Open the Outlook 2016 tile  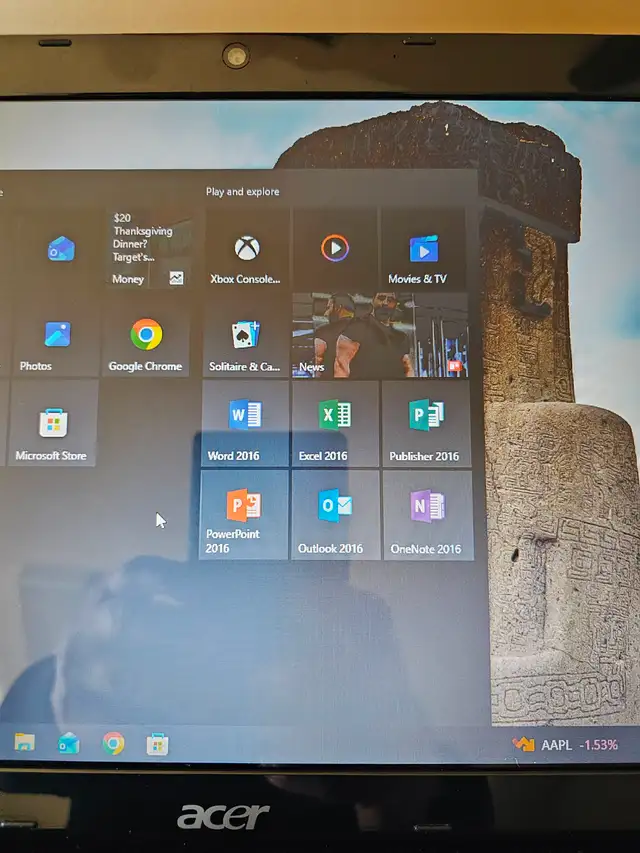[x=334, y=515]
